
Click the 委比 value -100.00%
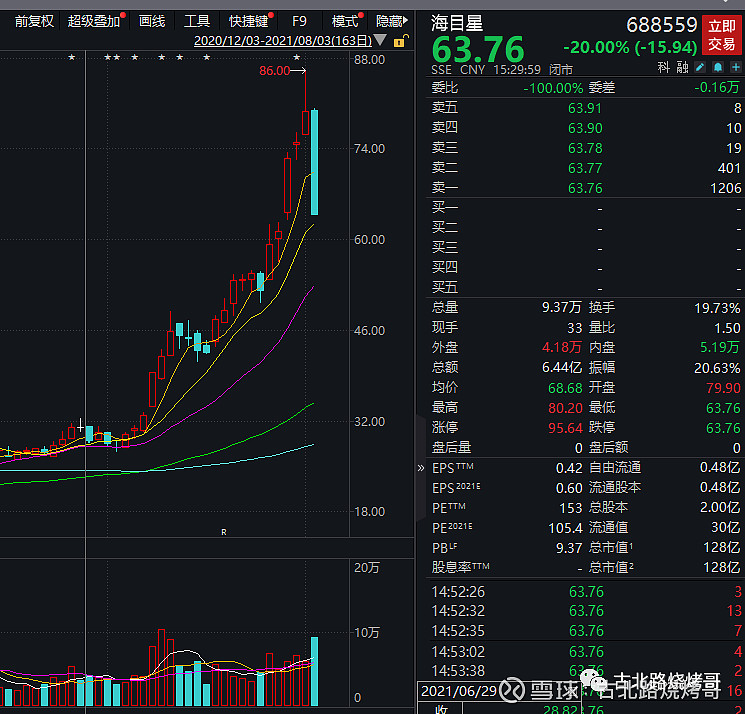[x=553, y=88]
